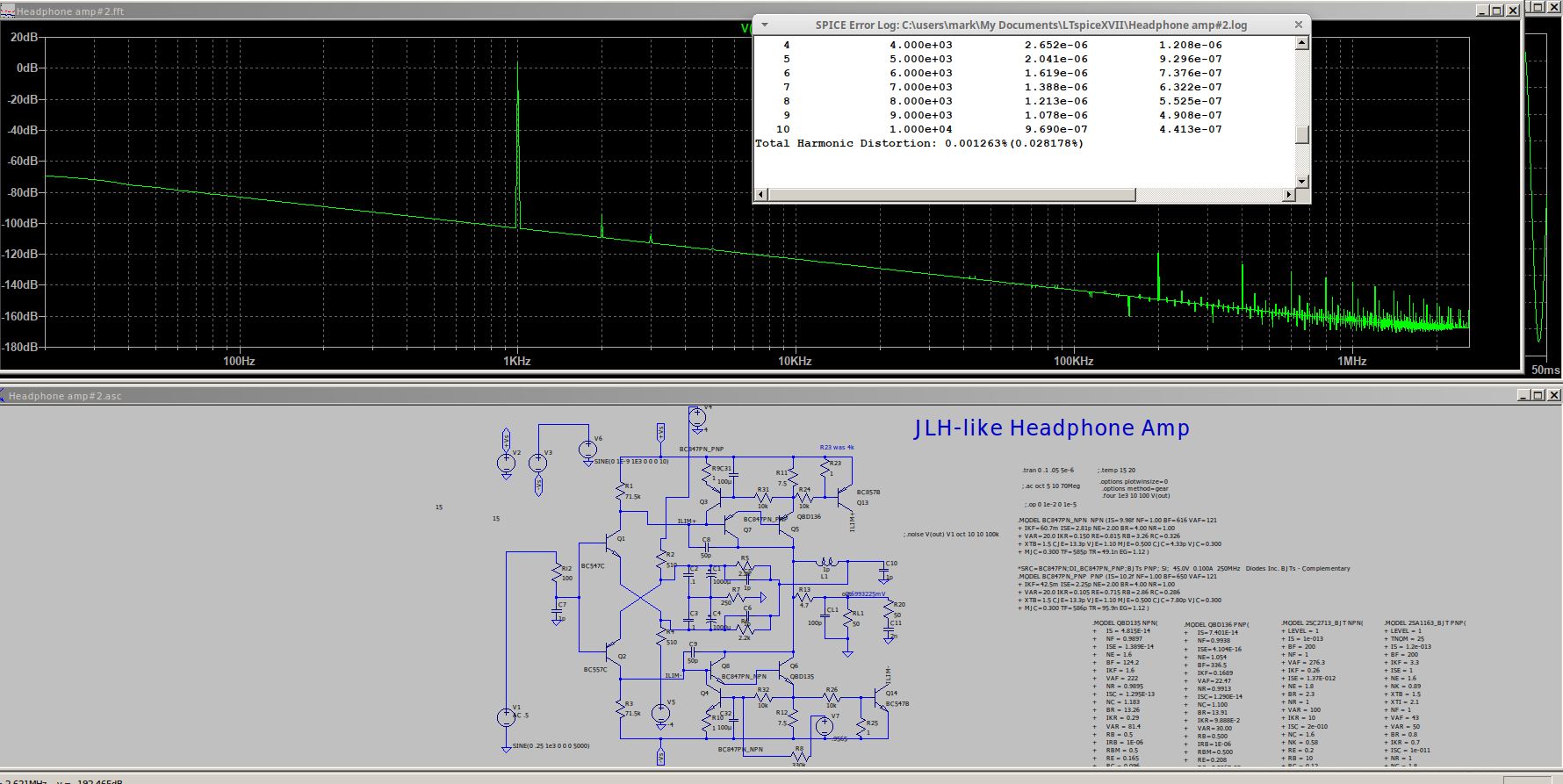
Task: Click the error log horizontal scroll left arrow
Action: coord(761,194)
